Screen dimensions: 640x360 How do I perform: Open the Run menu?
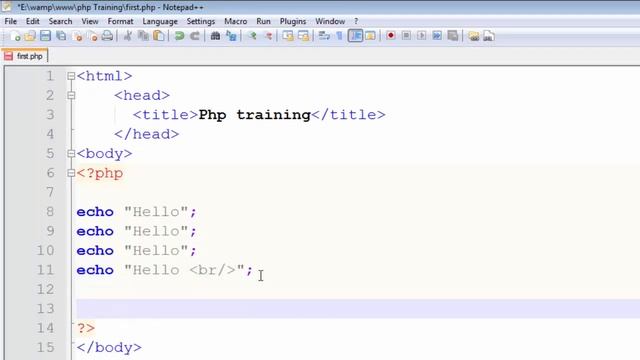[263, 21]
